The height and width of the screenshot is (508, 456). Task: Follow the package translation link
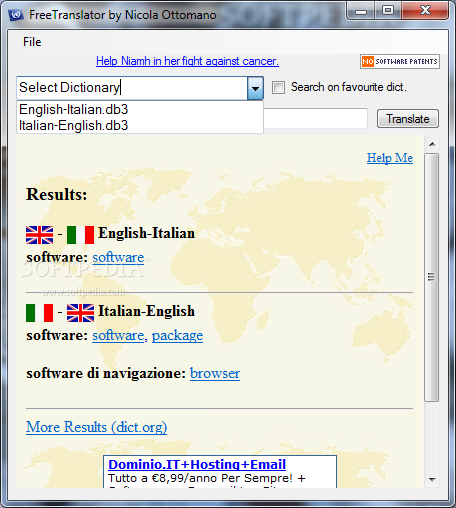point(177,336)
